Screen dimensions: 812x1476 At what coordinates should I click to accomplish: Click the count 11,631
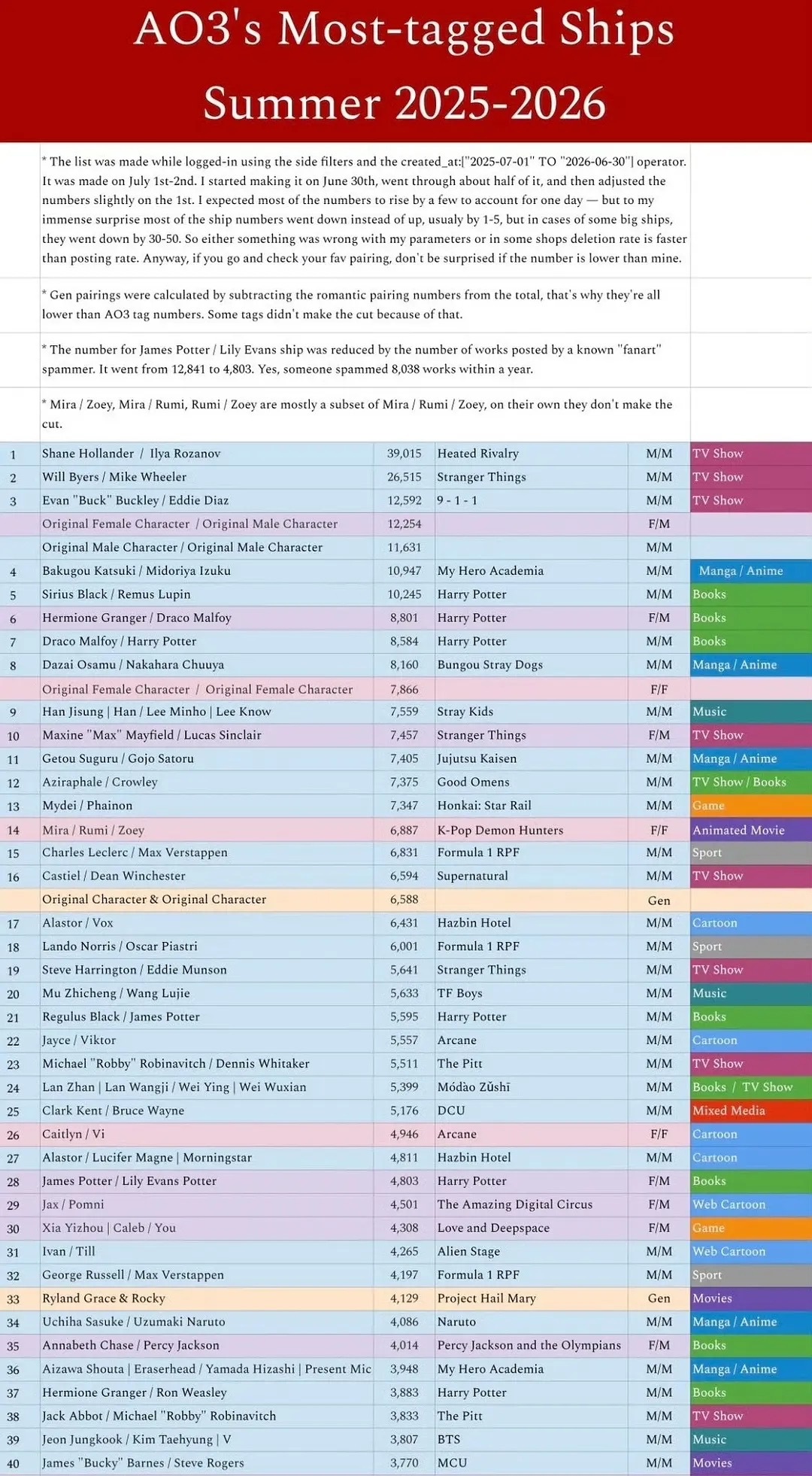coord(404,548)
